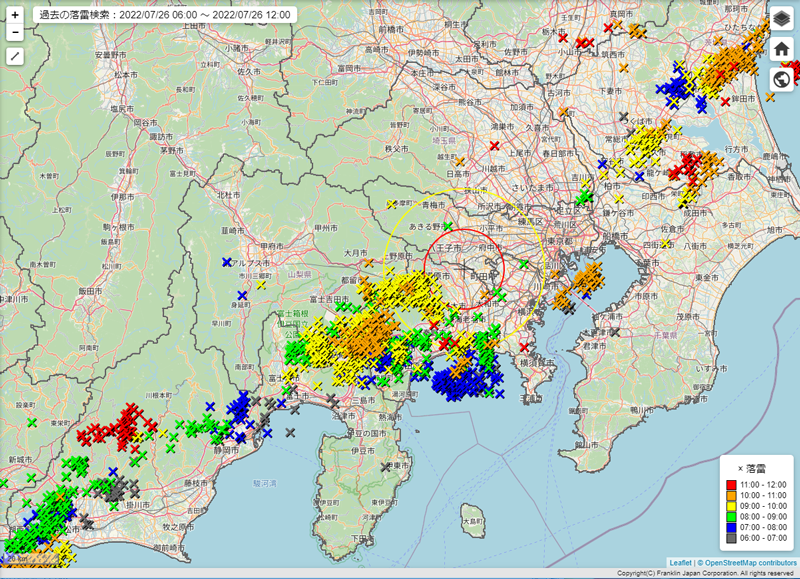The height and width of the screenshot is (579, 800).
Task: Click the green 08:00 - 09:00 legend swatch
Action: (x=731, y=517)
